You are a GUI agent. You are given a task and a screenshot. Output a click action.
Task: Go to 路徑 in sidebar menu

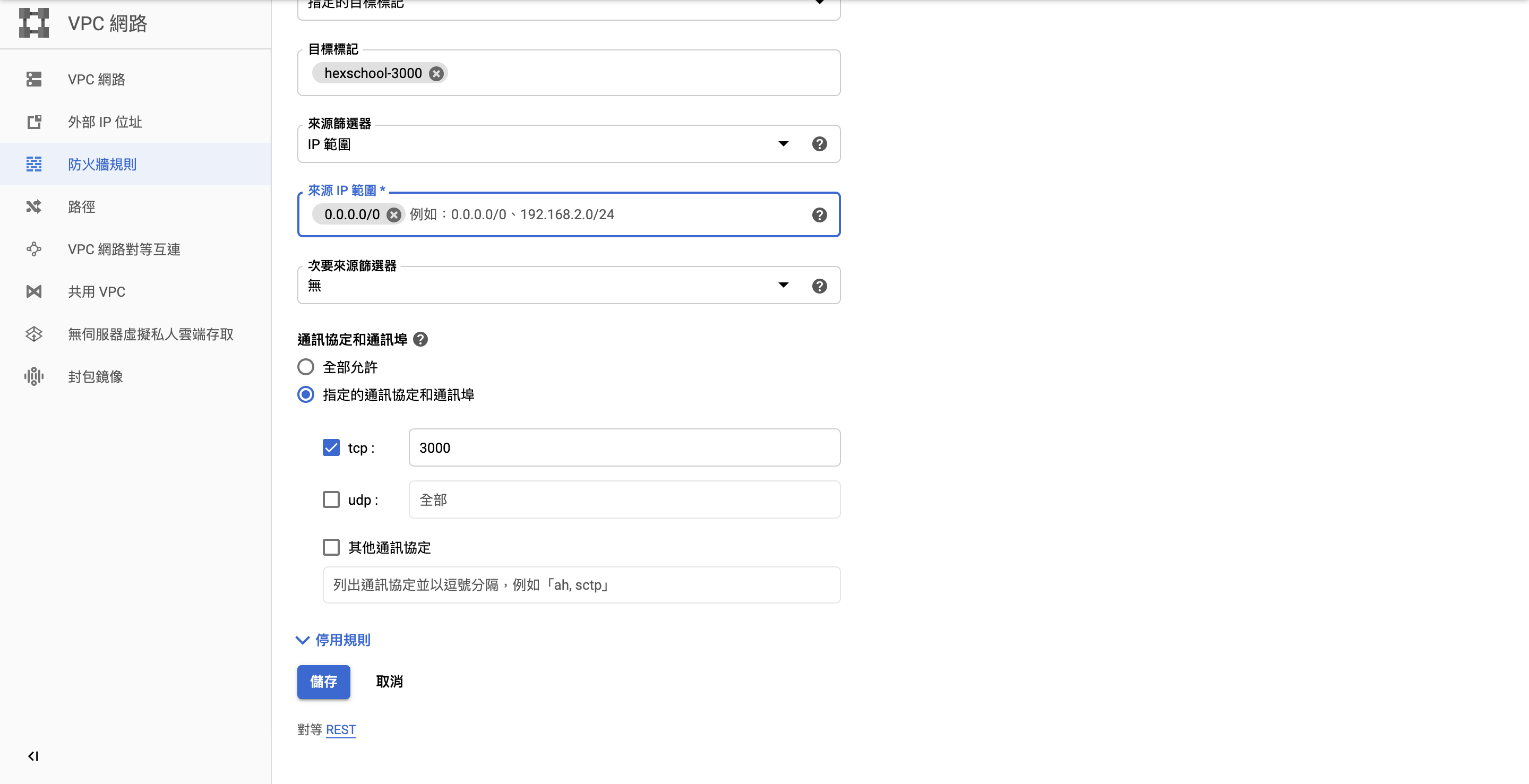[x=81, y=207]
